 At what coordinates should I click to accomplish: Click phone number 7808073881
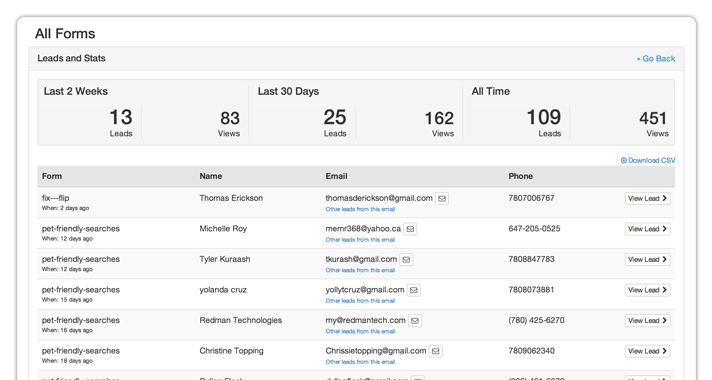tap(531, 289)
